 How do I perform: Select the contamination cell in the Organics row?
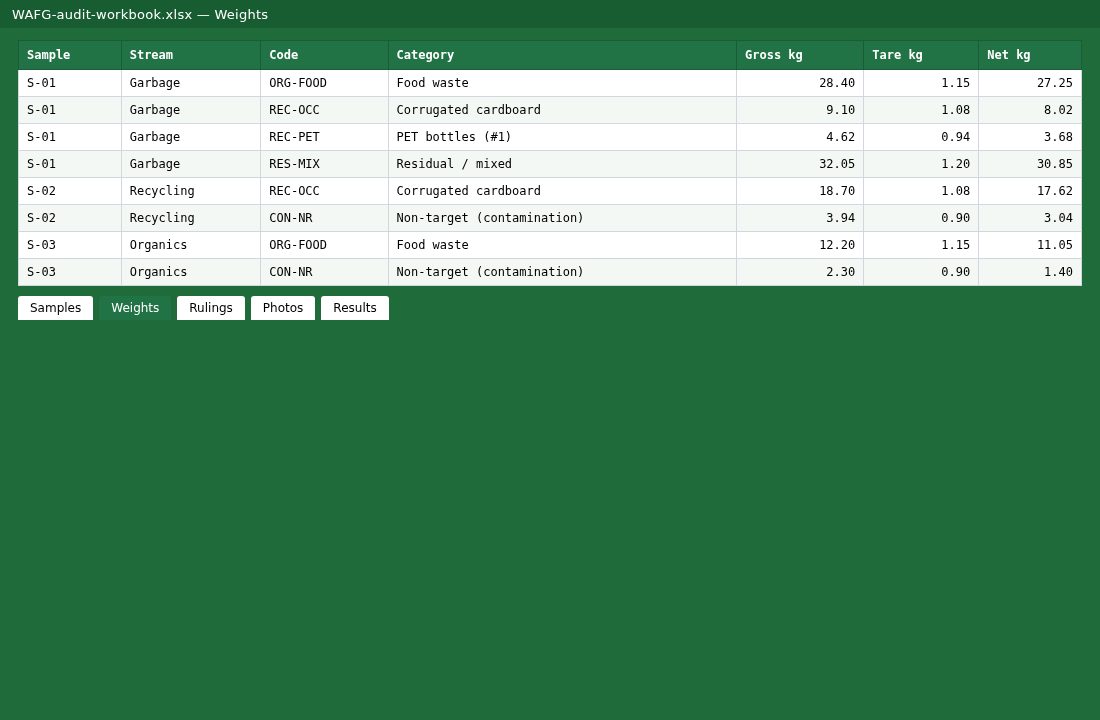[562, 272]
